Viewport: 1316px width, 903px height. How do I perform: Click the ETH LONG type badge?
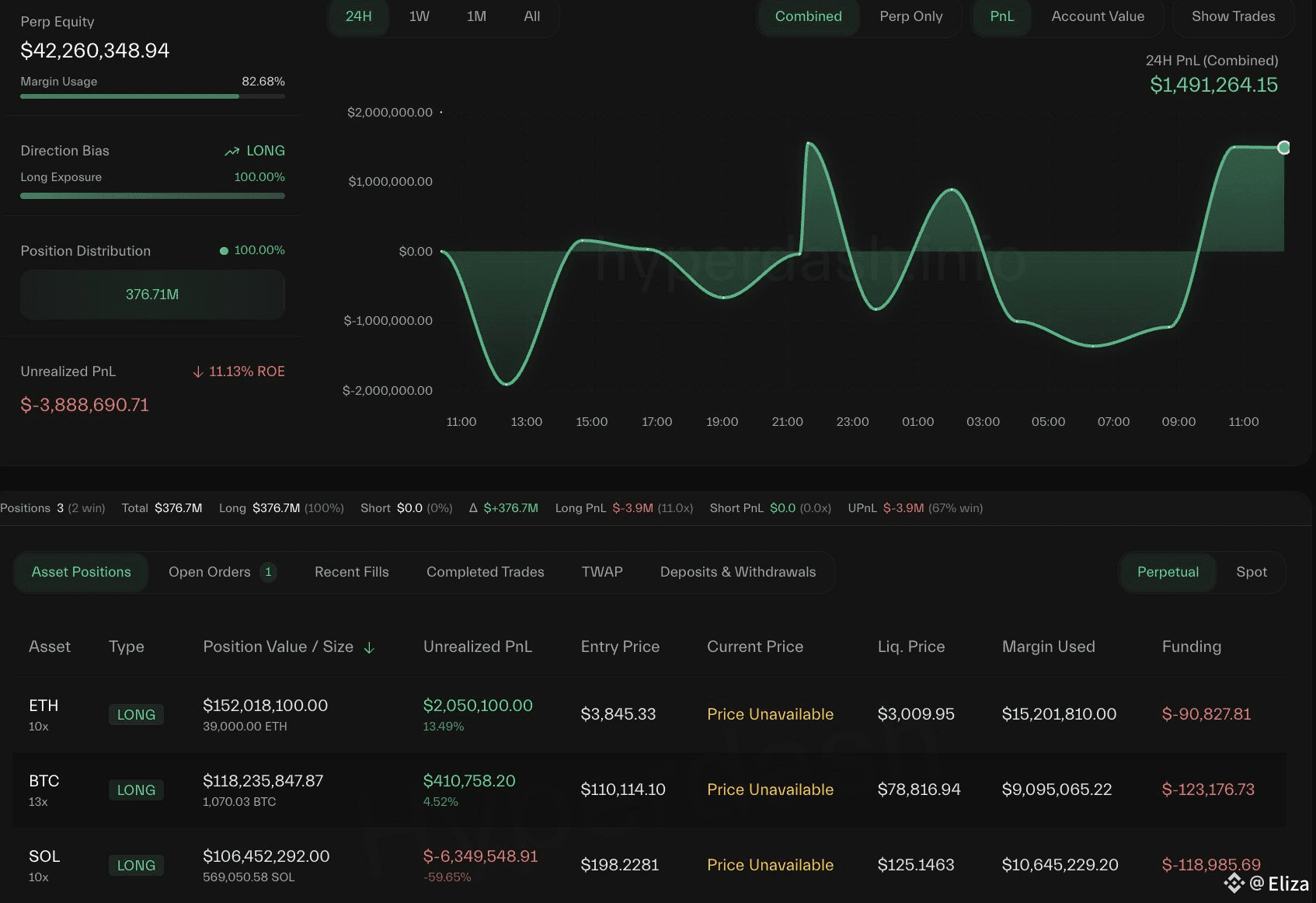(136, 715)
